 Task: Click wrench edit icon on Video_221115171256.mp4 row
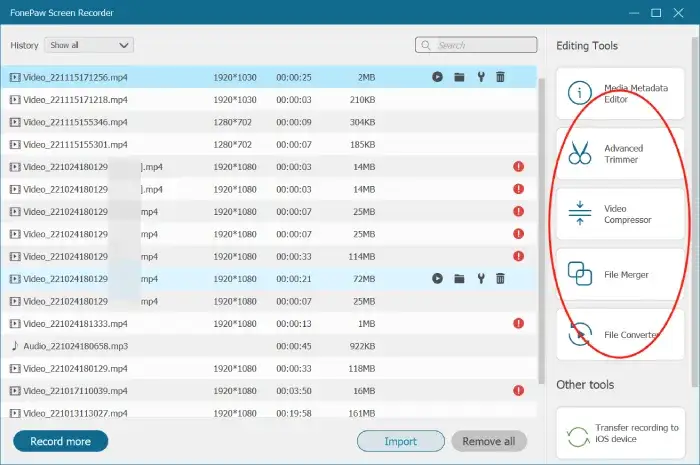click(x=480, y=77)
